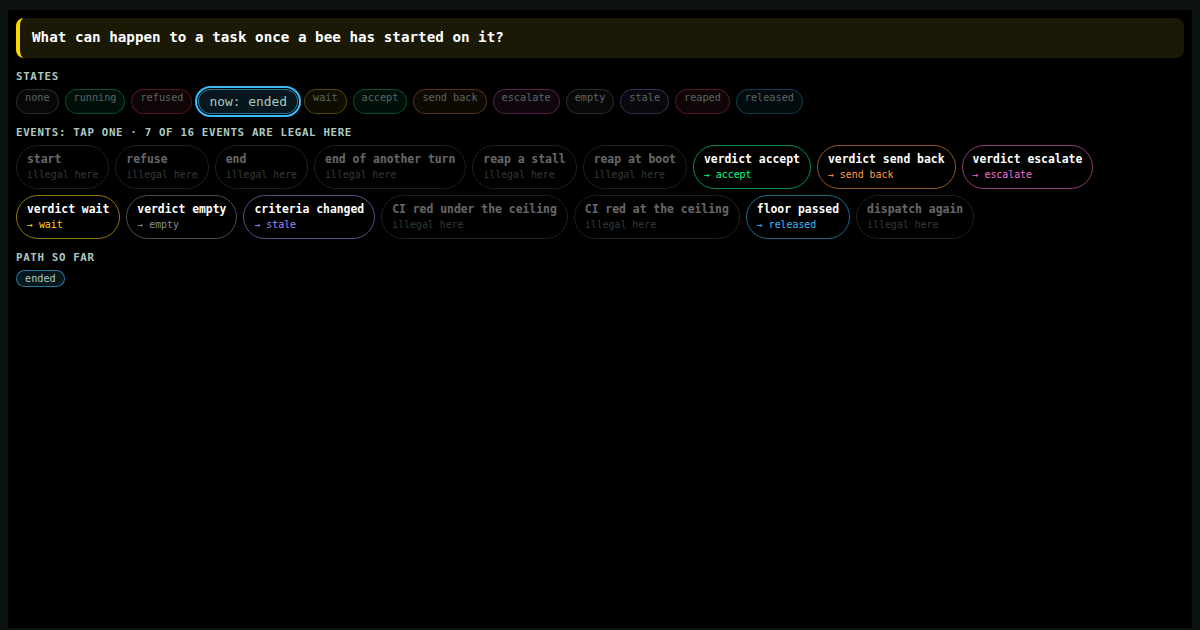
Task: Click the 'escalate' pill in the states row
Action: coord(526,101)
